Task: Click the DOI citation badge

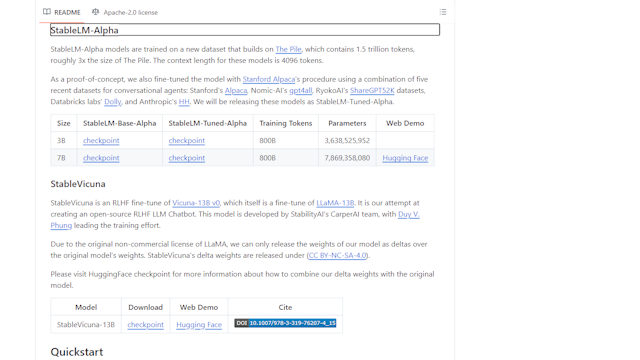Action: coord(285,323)
